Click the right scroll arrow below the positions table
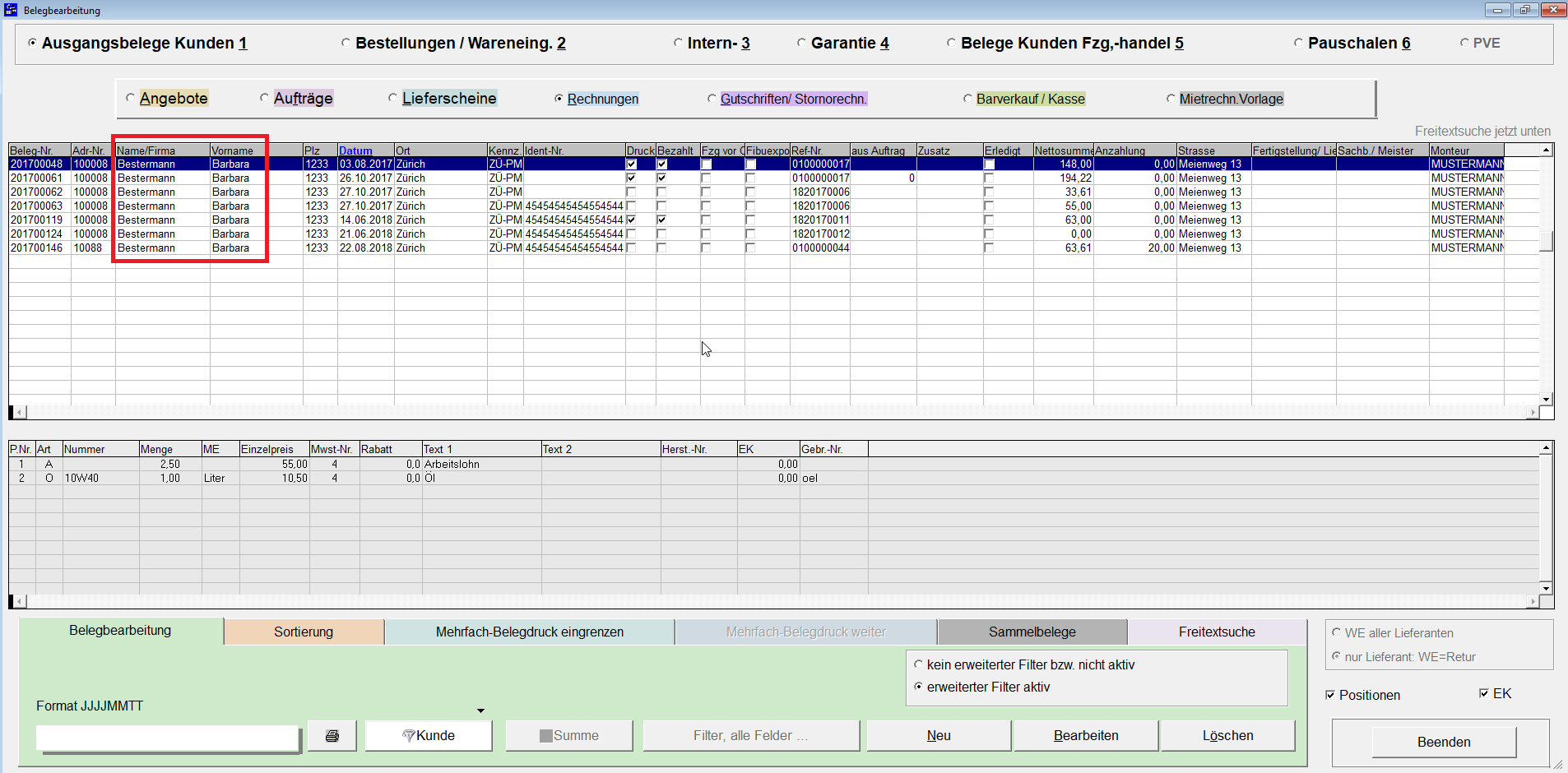 coord(1533,601)
